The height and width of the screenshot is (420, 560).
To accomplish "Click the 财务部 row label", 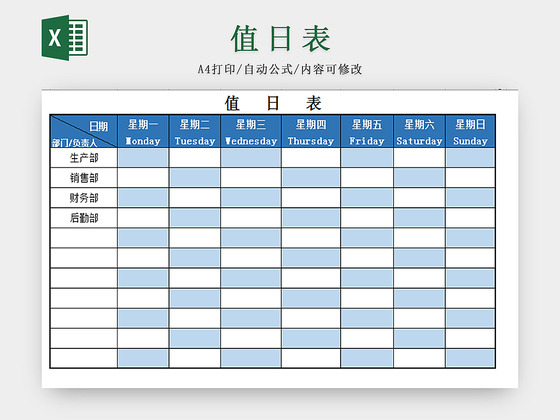I will pyautogui.click(x=84, y=198).
